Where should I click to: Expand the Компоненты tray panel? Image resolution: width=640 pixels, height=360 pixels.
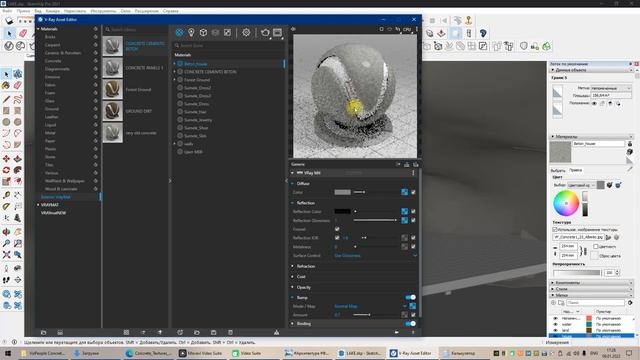click(x=591, y=282)
